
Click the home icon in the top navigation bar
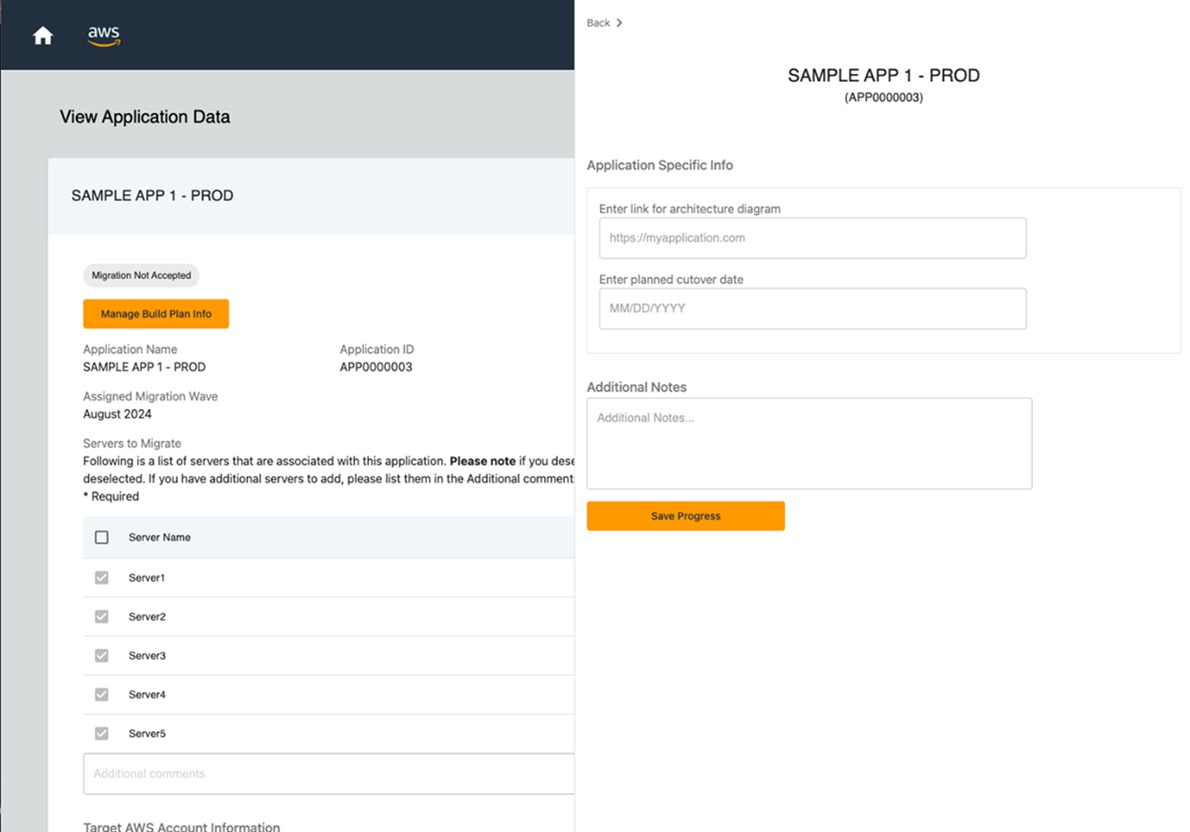42,34
